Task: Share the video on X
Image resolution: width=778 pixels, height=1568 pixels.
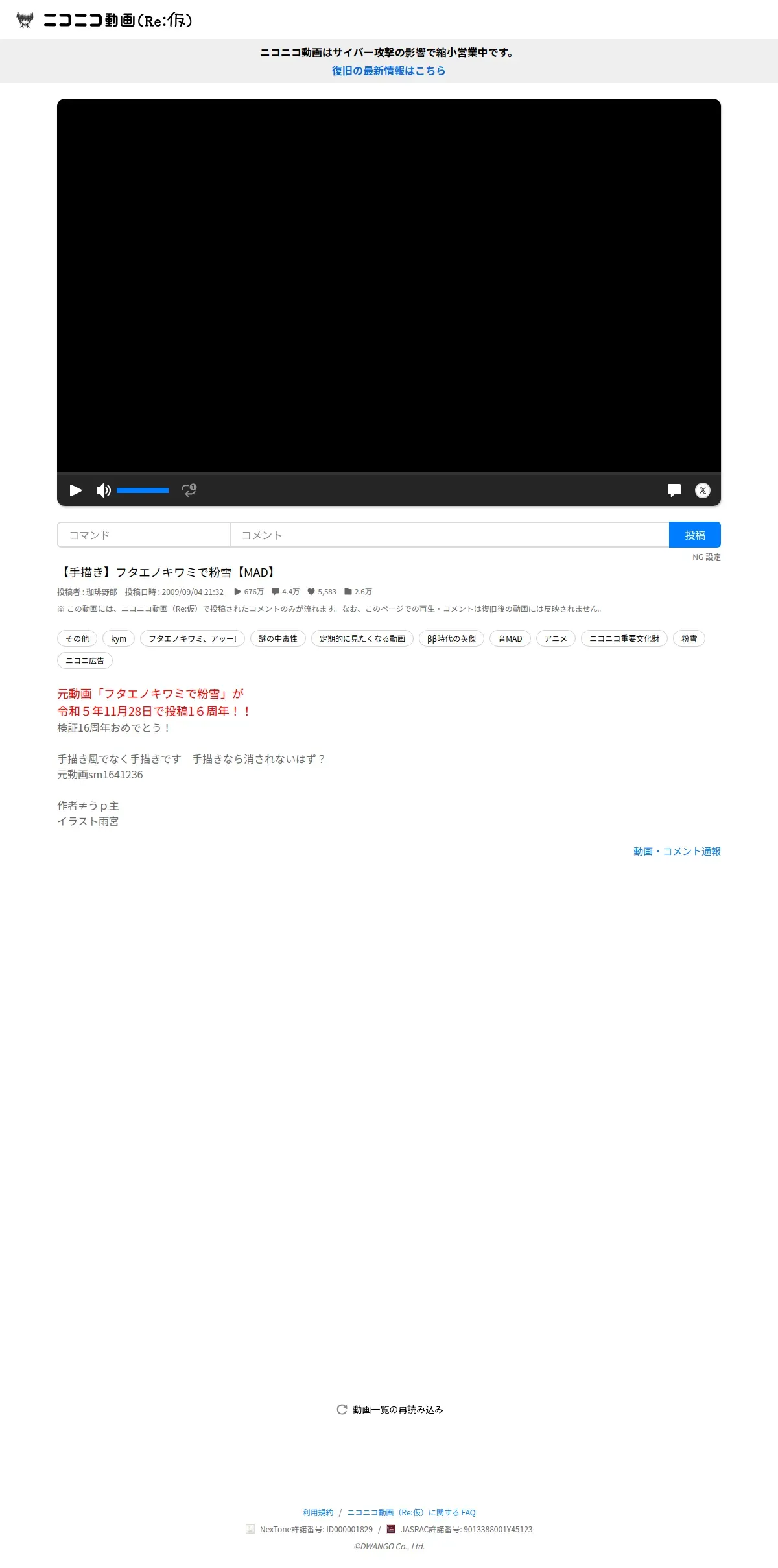Action: coord(703,490)
